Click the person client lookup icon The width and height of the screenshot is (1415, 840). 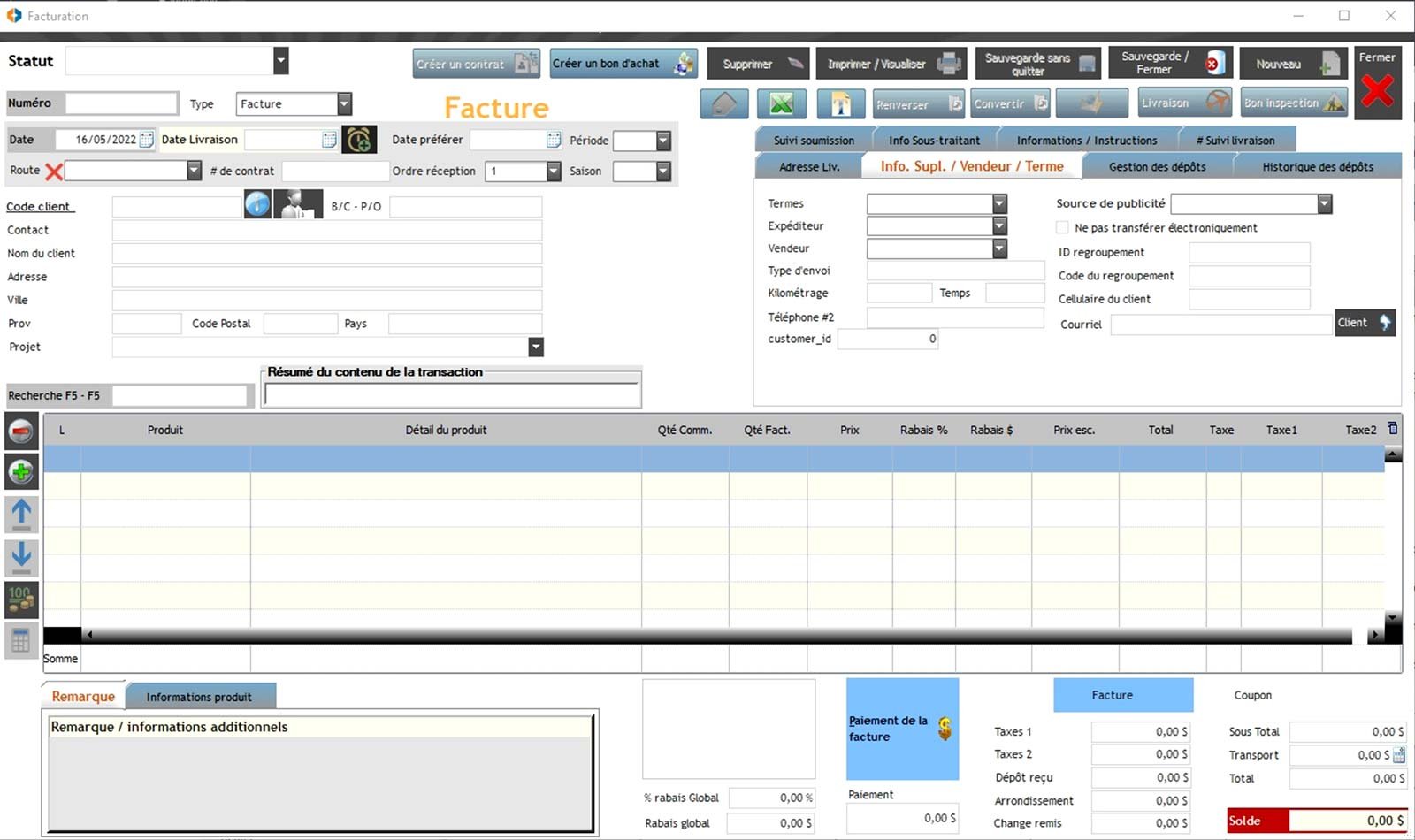pos(298,204)
